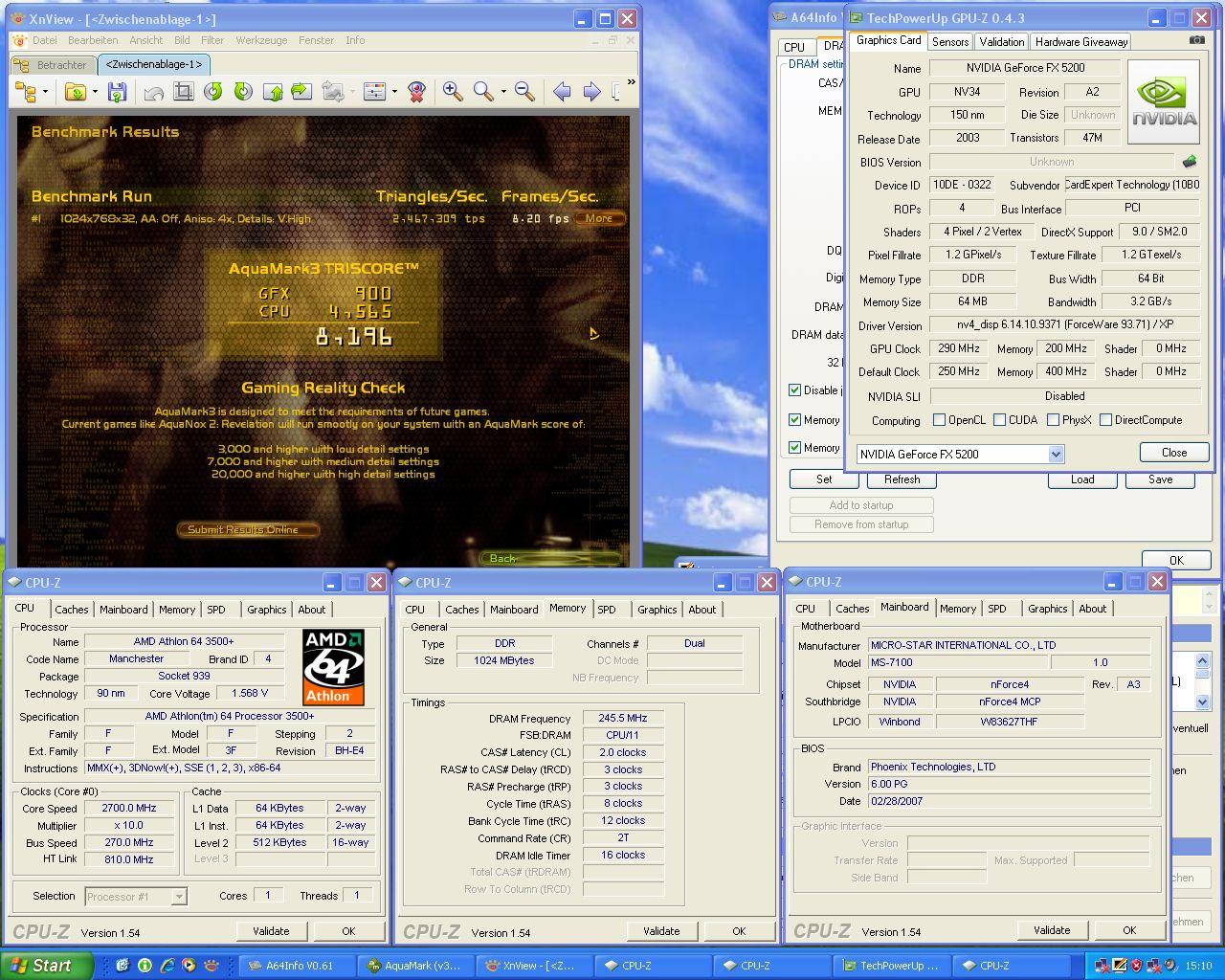Open the dropdown arrow next to the adjustment sliders icon
This screenshot has height=980, width=1225.
pyautogui.click(x=393, y=92)
